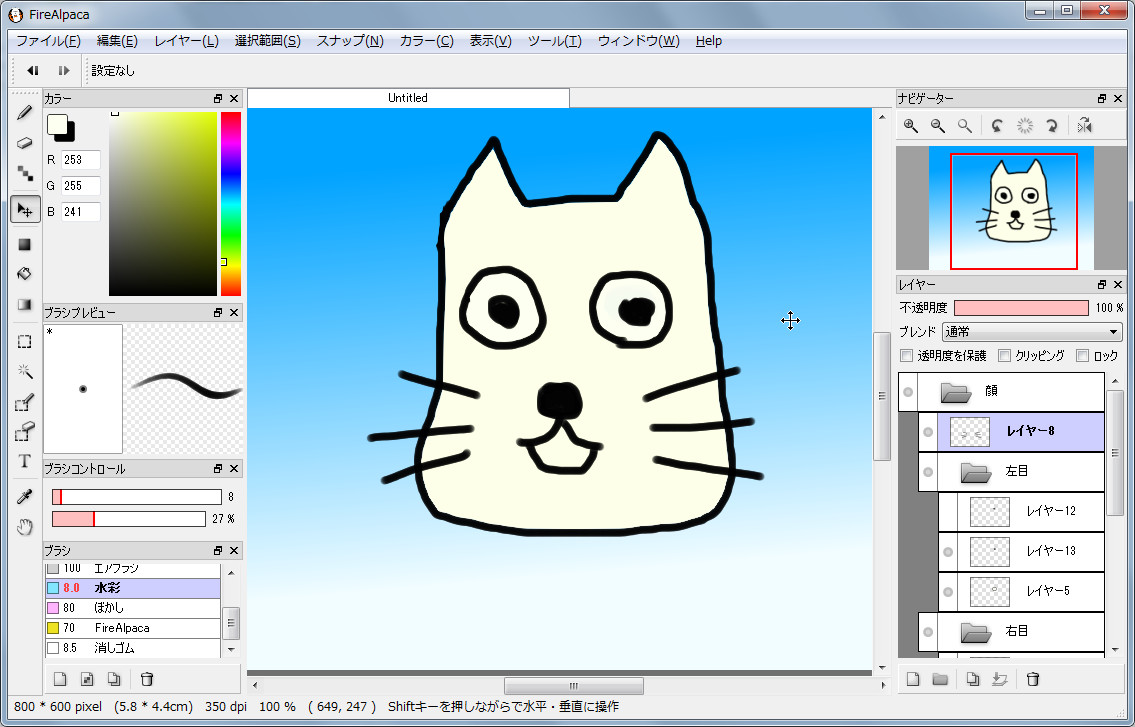
Task: Choose the Gradient tool
Action: [x=25, y=304]
